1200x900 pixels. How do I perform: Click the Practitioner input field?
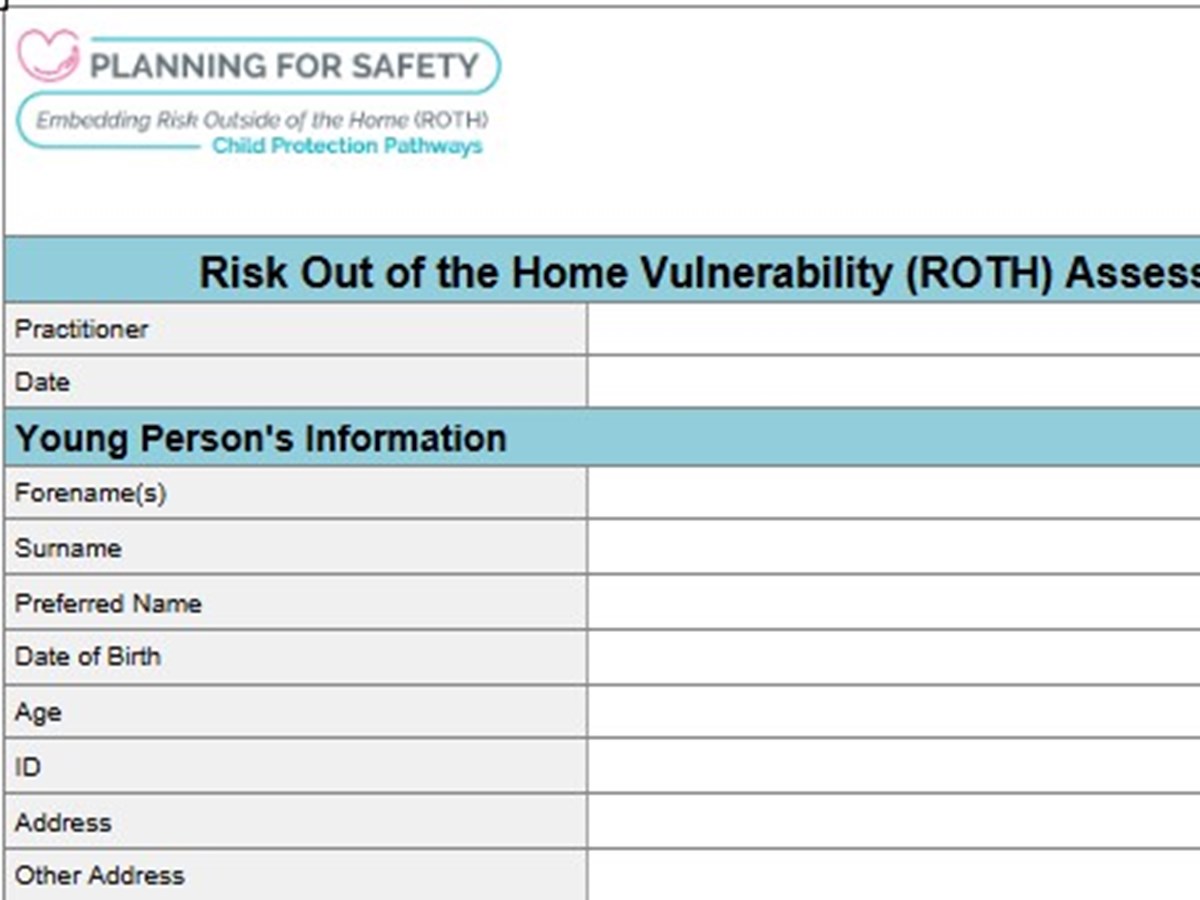click(x=893, y=329)
